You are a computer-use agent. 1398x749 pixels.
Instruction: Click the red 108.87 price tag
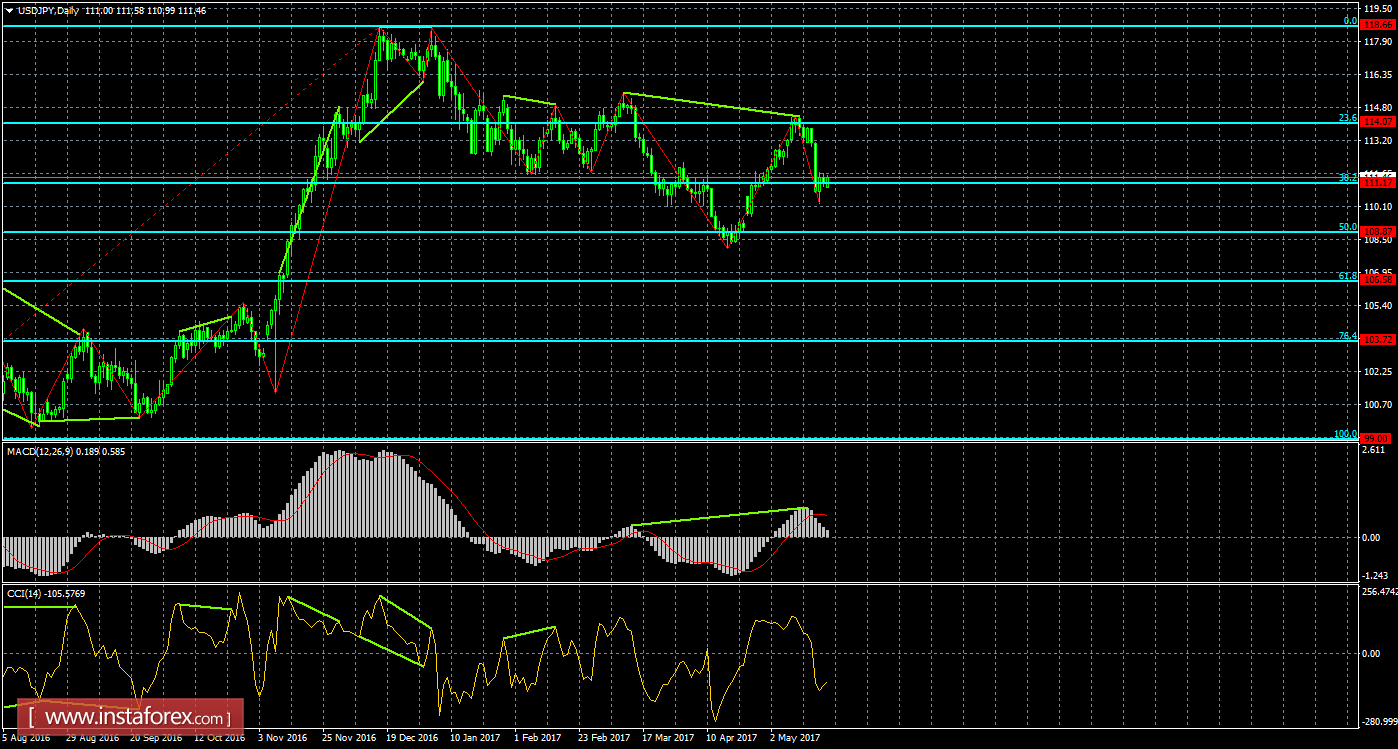tap(1378, 231)
